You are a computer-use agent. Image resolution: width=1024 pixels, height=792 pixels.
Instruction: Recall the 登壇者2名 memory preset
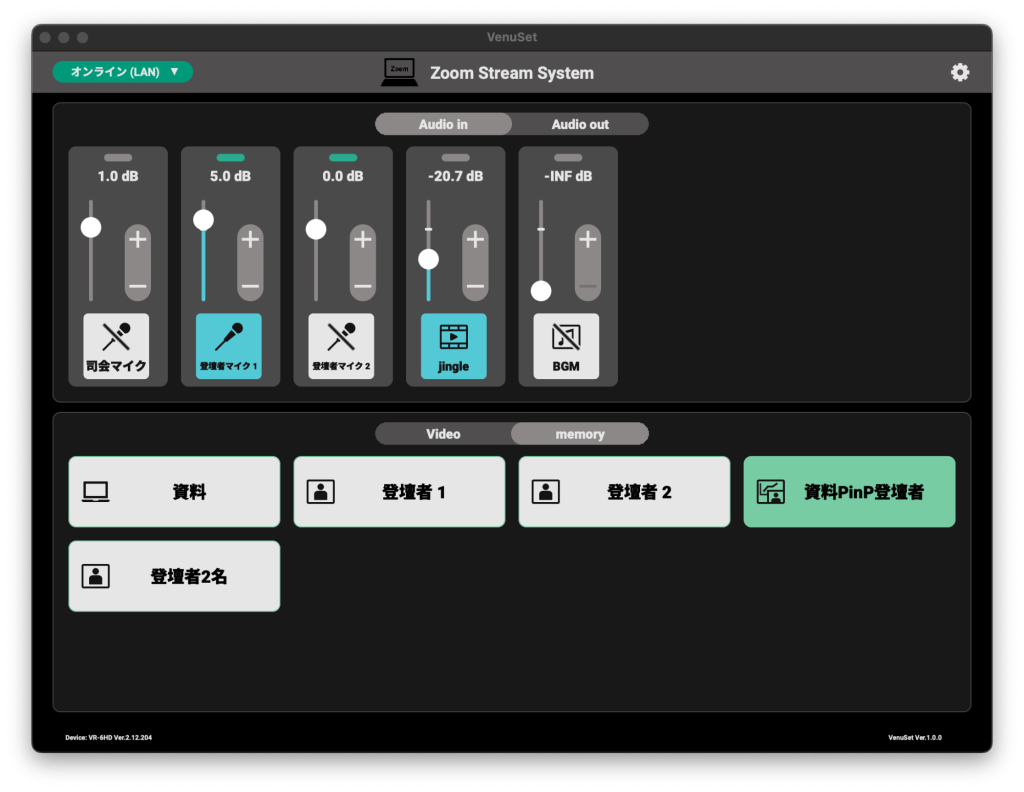point(174,576)
